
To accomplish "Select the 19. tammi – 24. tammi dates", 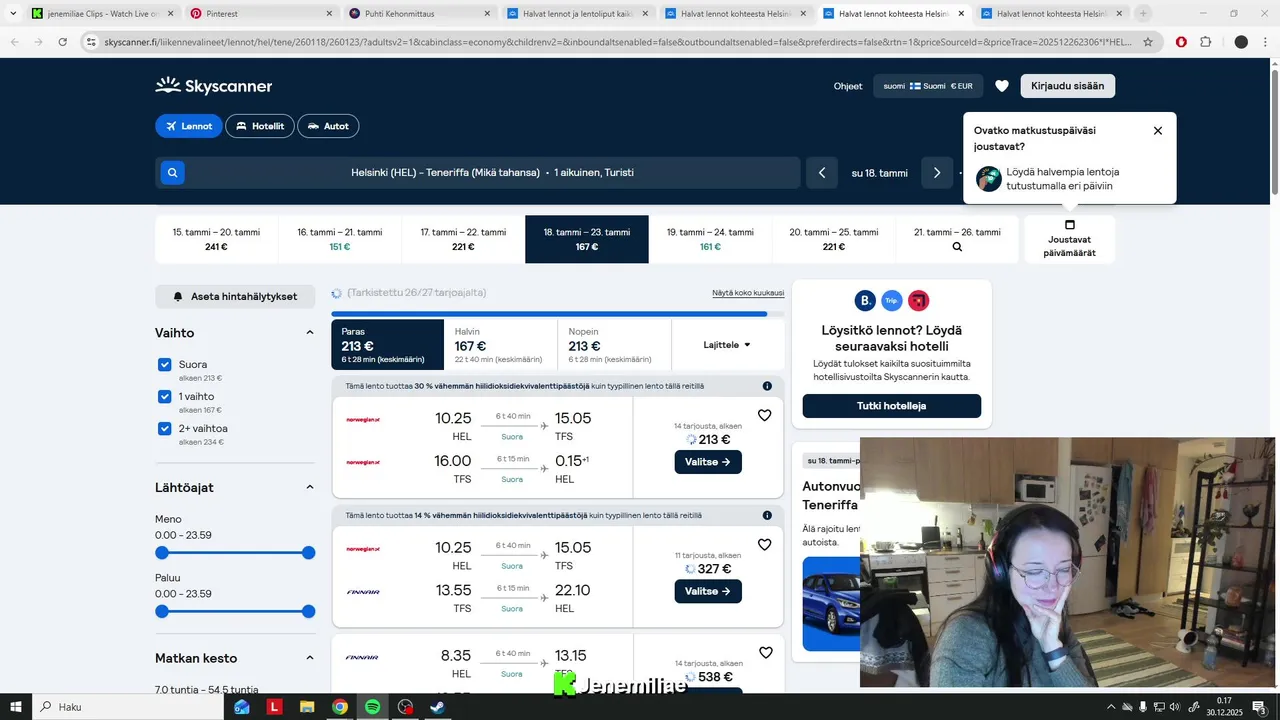I will pos(710,239).
